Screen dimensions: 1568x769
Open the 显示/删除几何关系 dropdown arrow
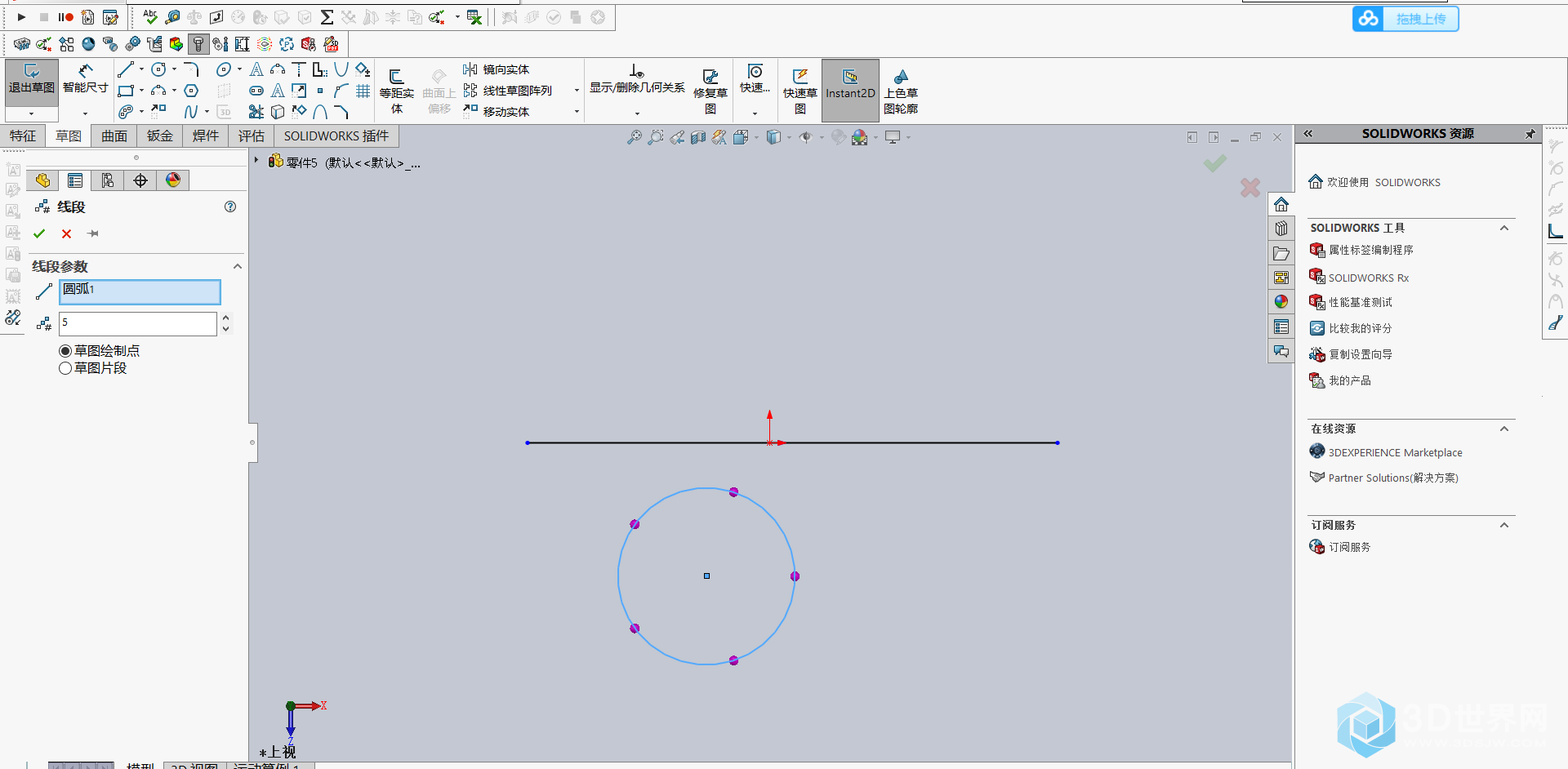[637, 113]
